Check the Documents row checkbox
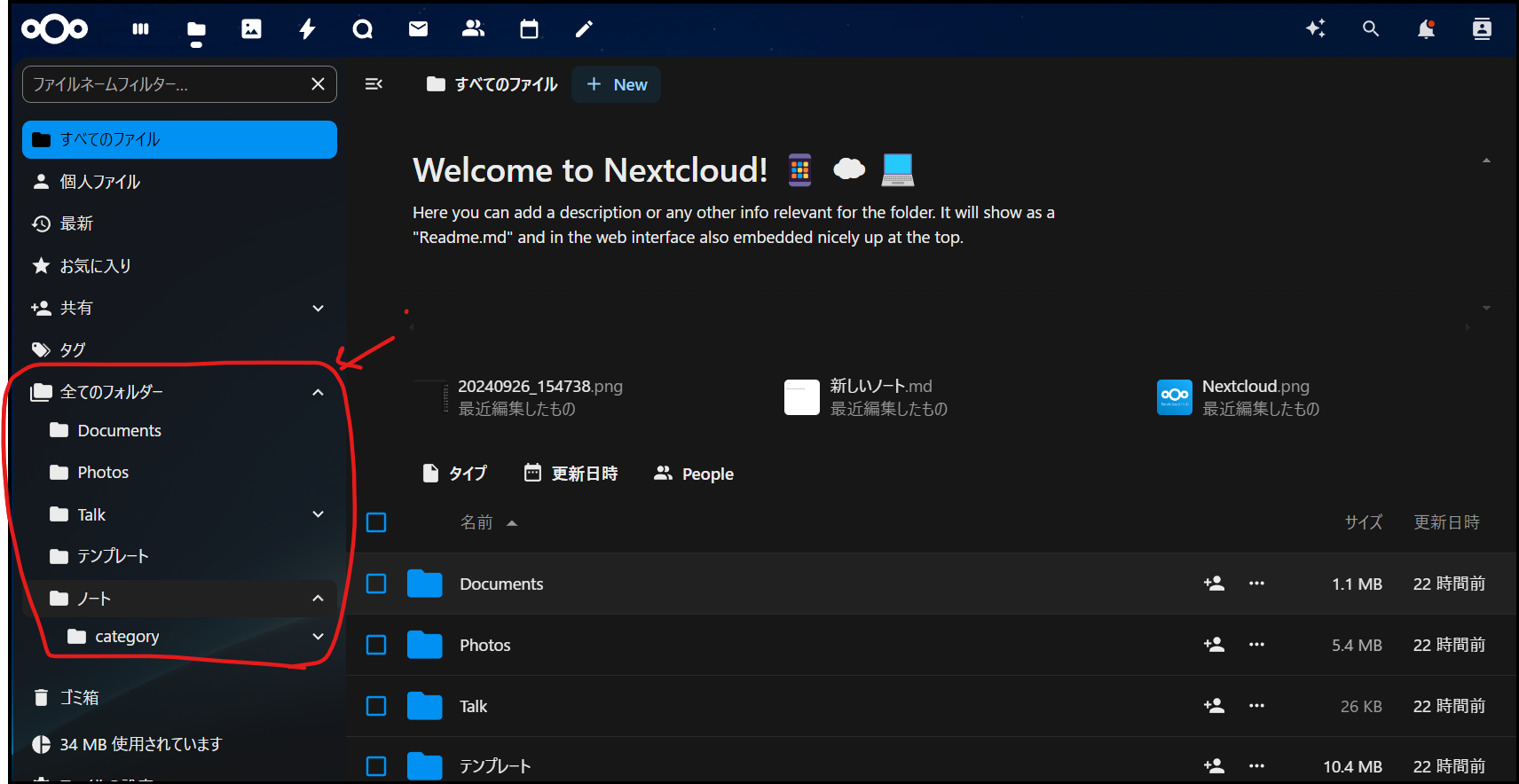 click(x=376, y=584)
